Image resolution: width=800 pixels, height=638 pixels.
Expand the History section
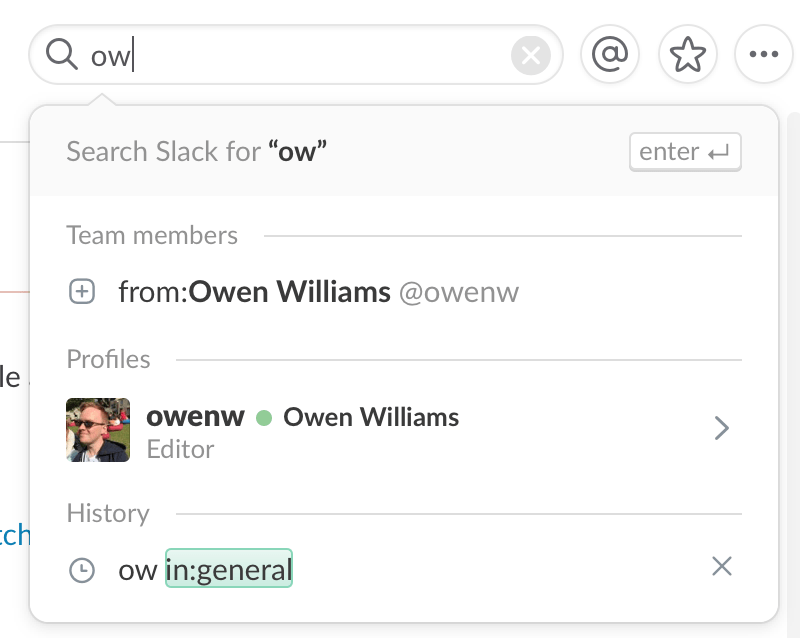point(108,513)
